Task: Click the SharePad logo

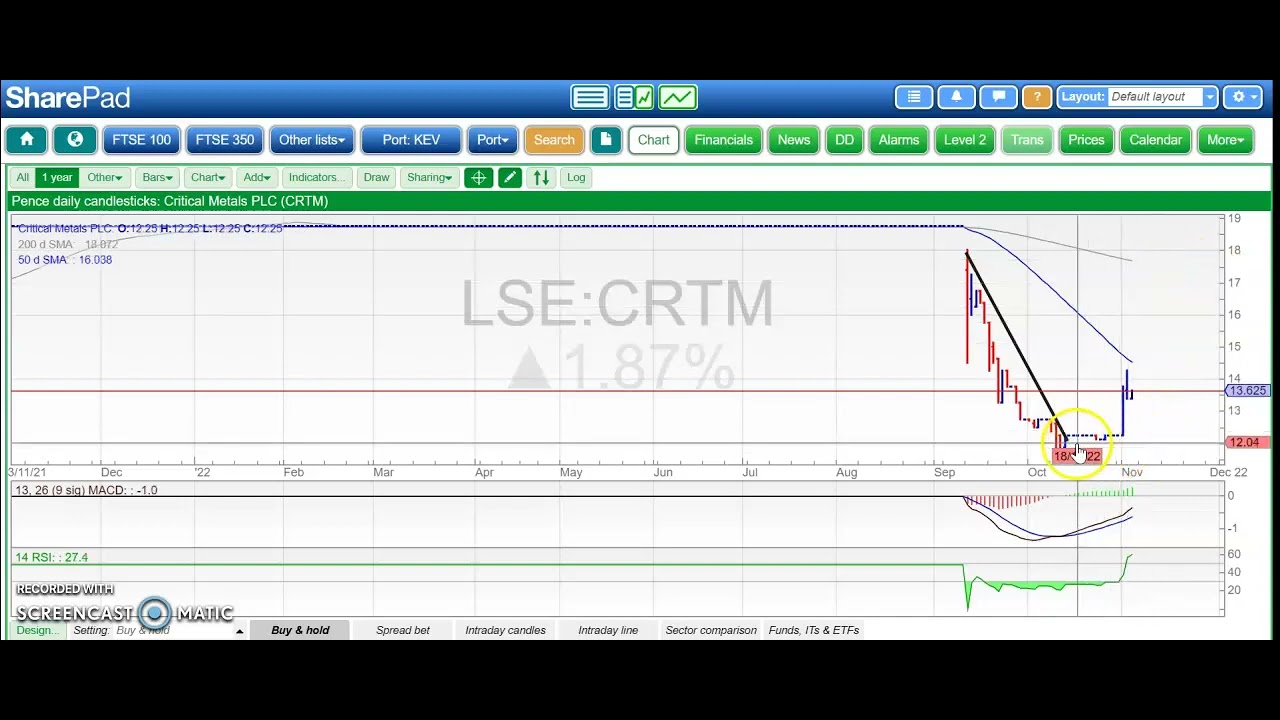Action: pyautogui.click(x=68, y=98)
